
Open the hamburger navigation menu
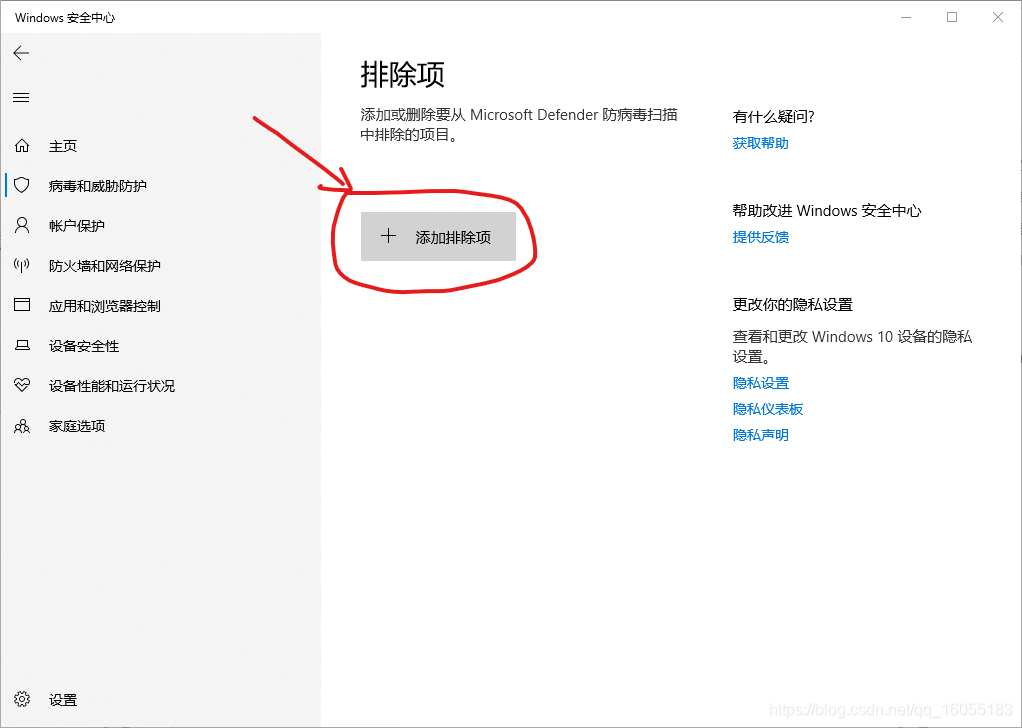[x=22, y=98]
